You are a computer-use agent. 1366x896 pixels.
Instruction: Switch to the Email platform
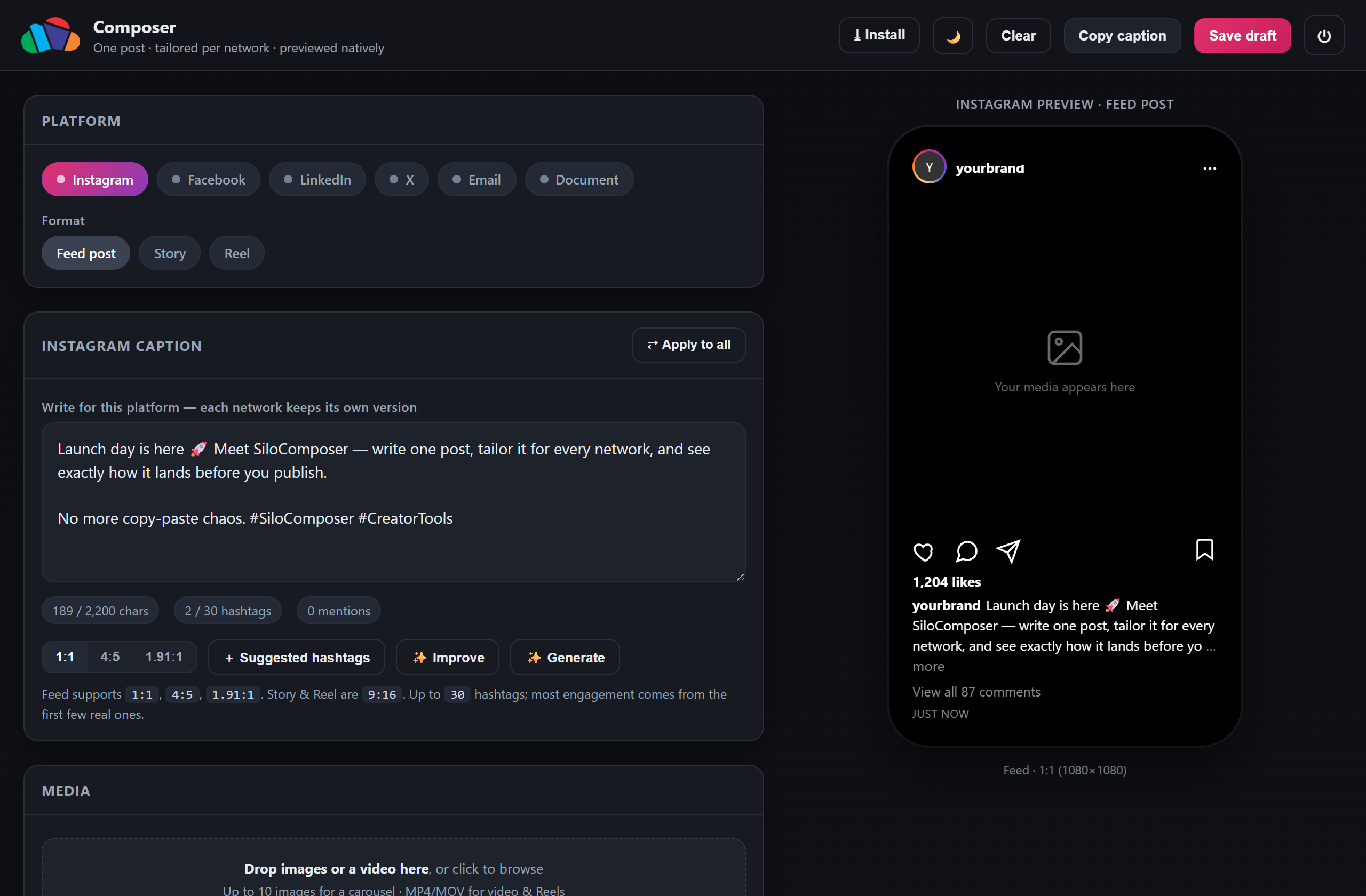click(x=476, y=180)
